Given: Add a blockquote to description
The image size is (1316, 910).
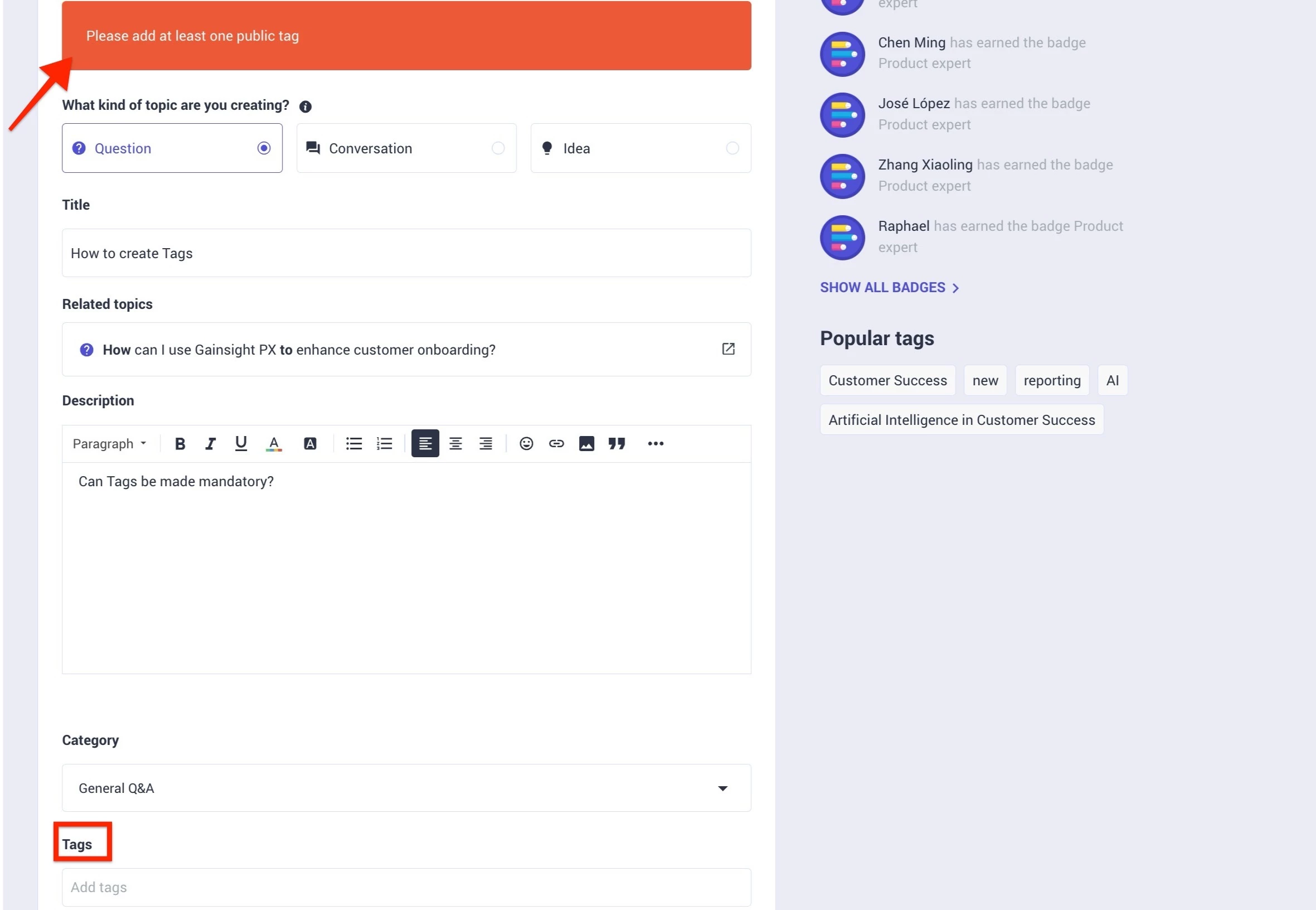Looking at the screenshot, I should [616, 444].
